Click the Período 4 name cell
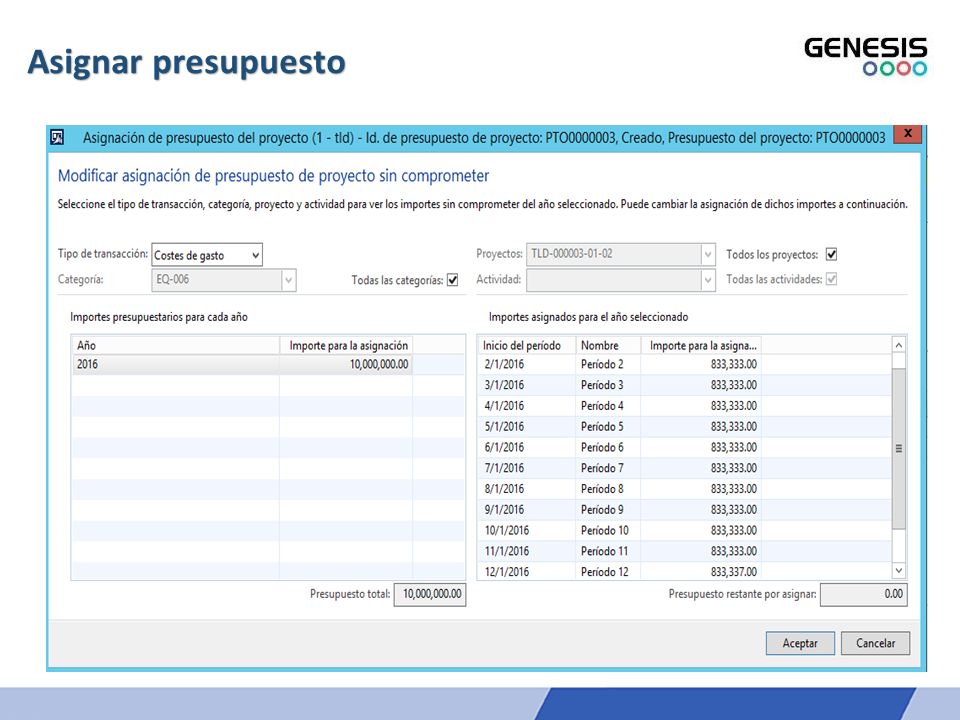Image resolution: width=960 pixels, height=720 pixels. [x=608, y=406]
